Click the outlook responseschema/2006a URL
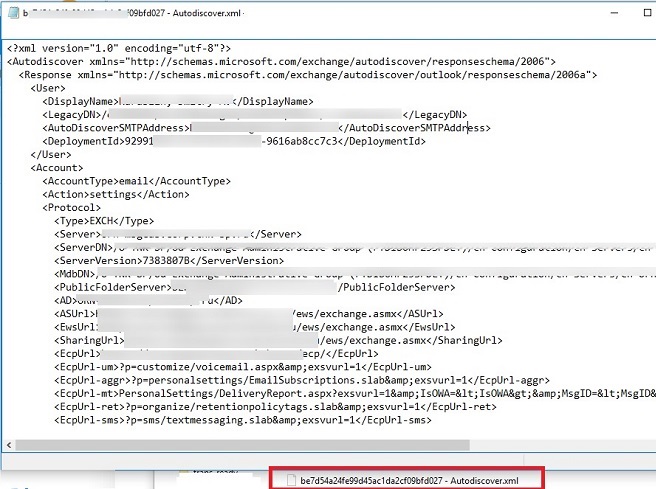The height and width of the screenshot is (489, 656). 360,75
